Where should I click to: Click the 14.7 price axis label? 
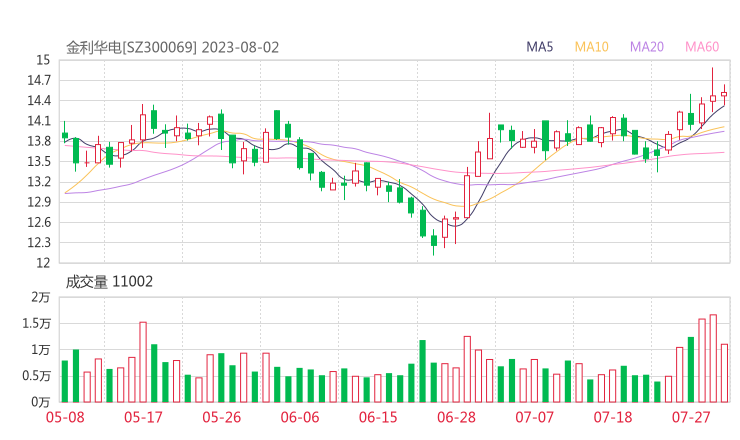pos(39,80)
